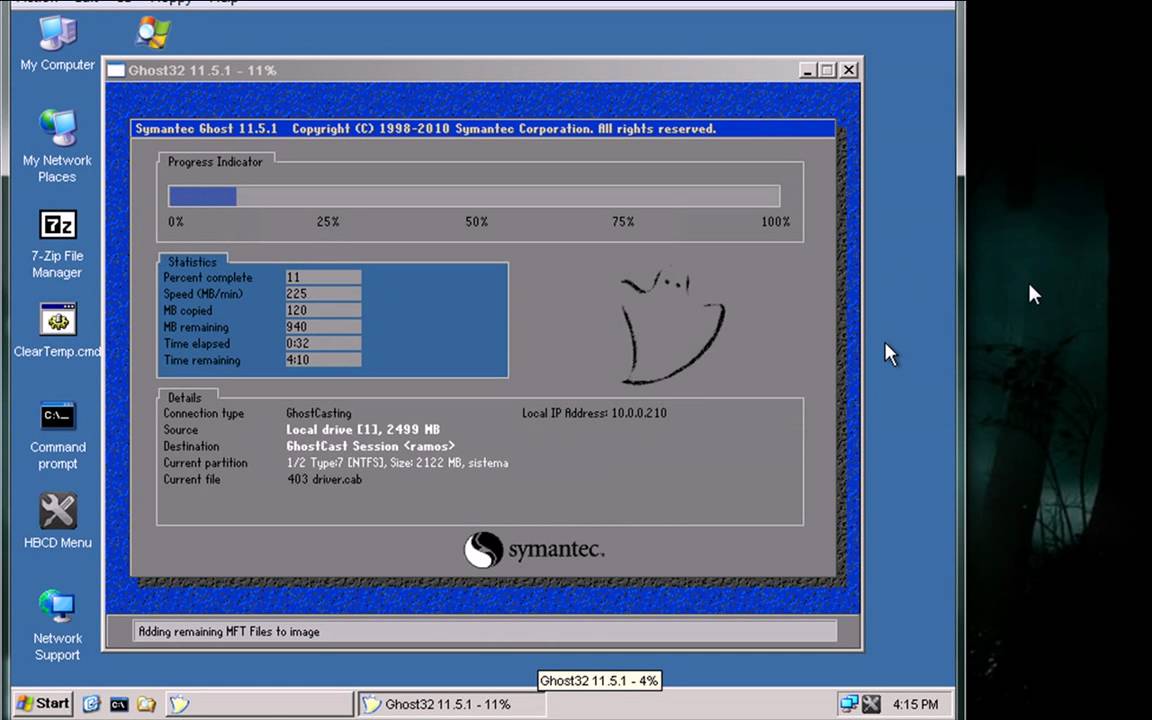The width and height of the screenshot is (1152, 720).
Task: Open the folder icon in quick launch
Action: (146, 704)
